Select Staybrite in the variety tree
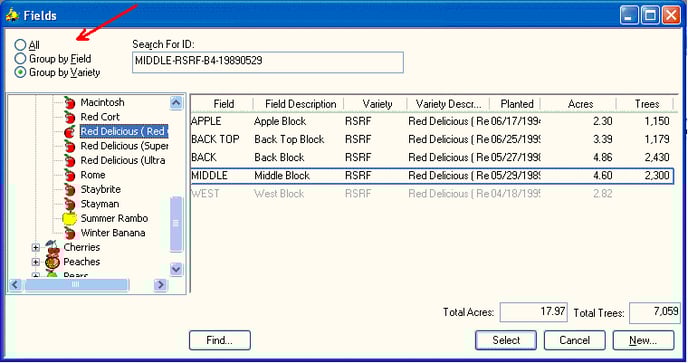This screenshot has width=688, height=363. coord(100,189)
